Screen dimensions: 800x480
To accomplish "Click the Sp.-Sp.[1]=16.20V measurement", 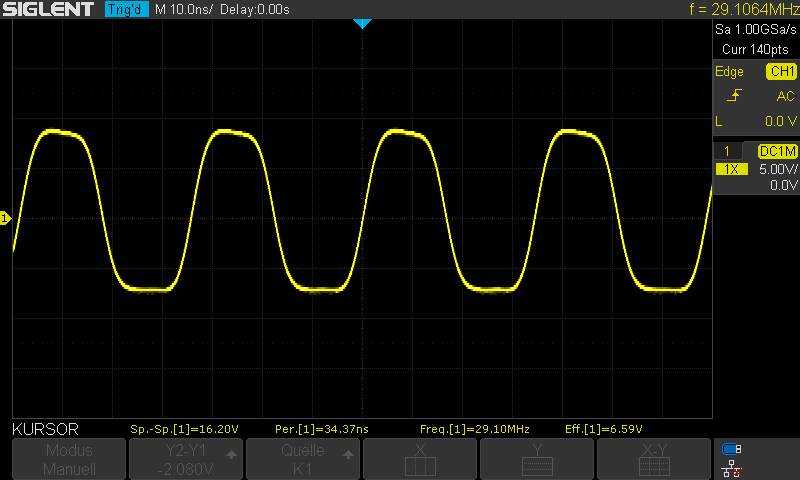I will pyautogui.click(x=184, y=429).
